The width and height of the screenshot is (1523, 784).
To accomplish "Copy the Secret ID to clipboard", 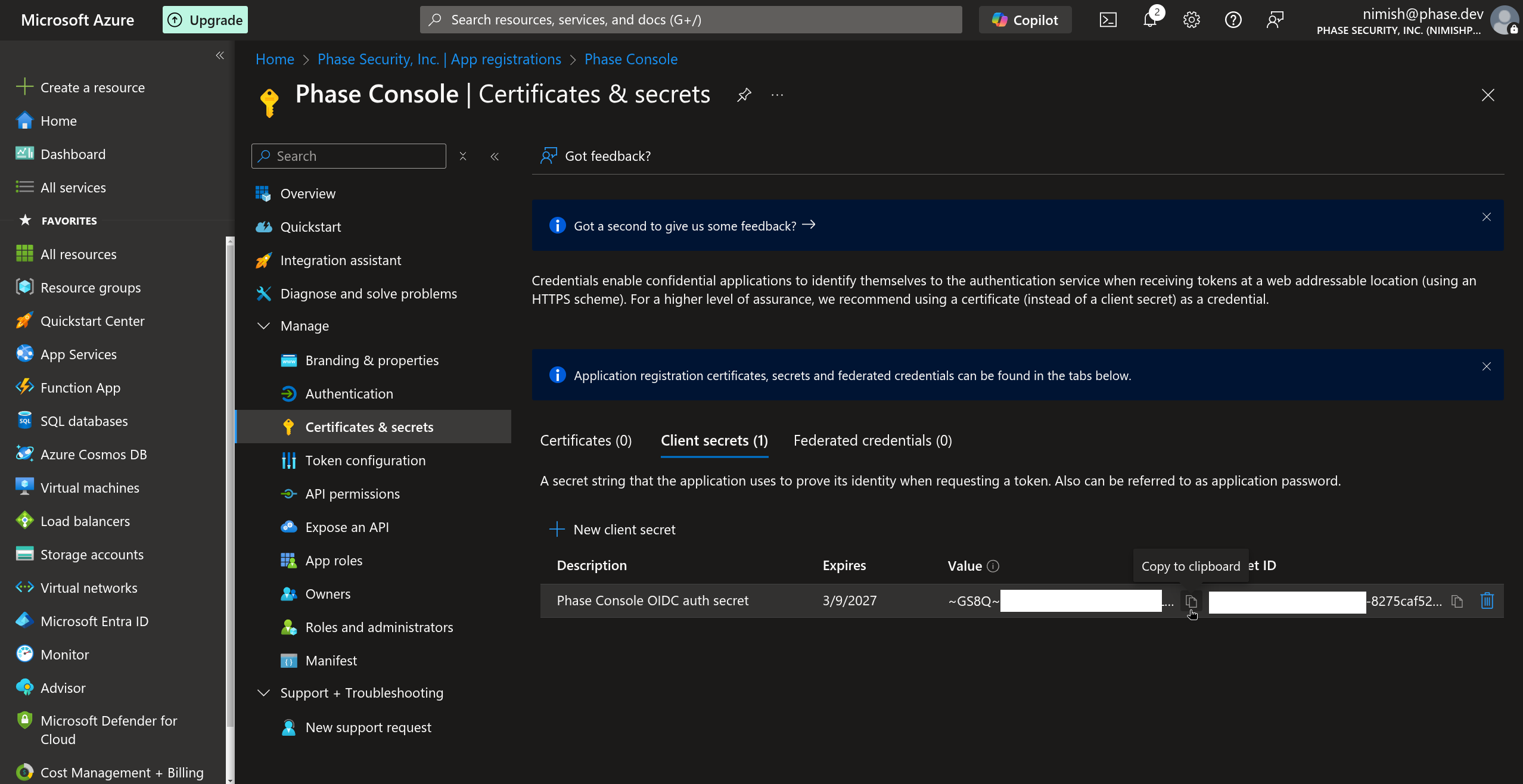I will [x=1457, y=601].
